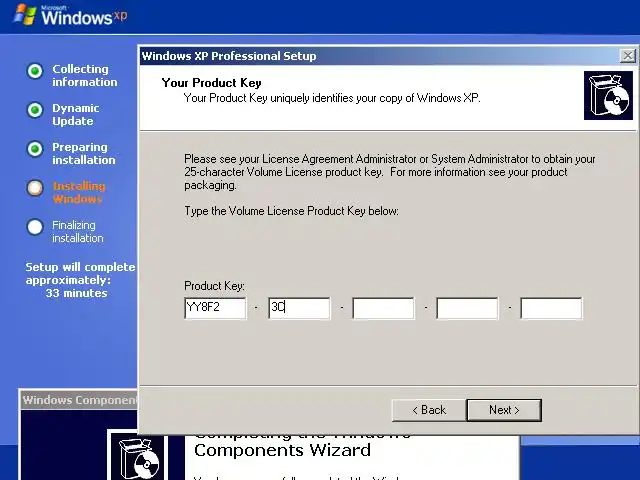Screen dimensions: 640x480
Task: Select the fifth empty product key field
Action: pos(551,308)
